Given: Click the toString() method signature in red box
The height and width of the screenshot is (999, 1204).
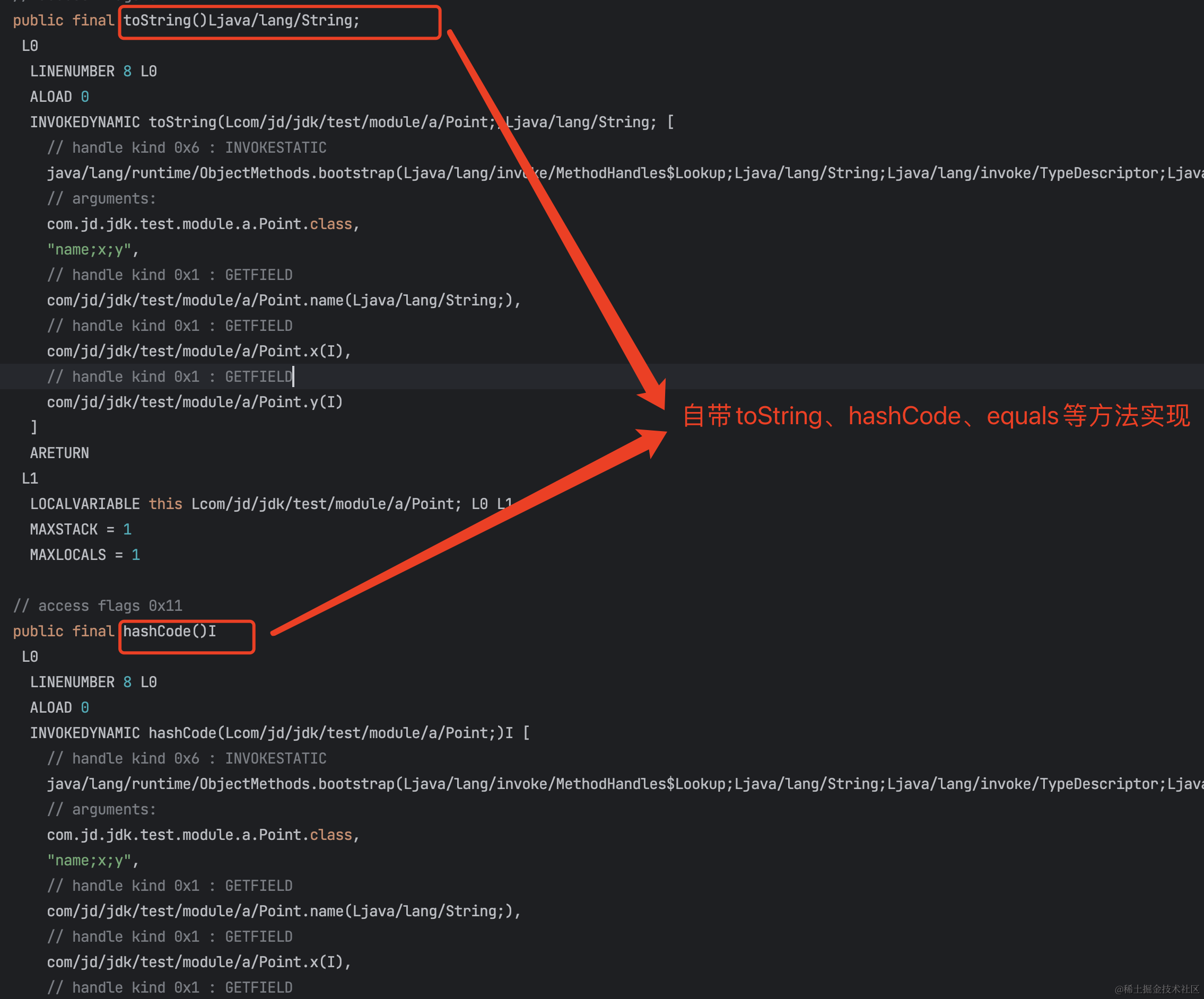Looking at the screenshot, I should (x=241, y=21).
